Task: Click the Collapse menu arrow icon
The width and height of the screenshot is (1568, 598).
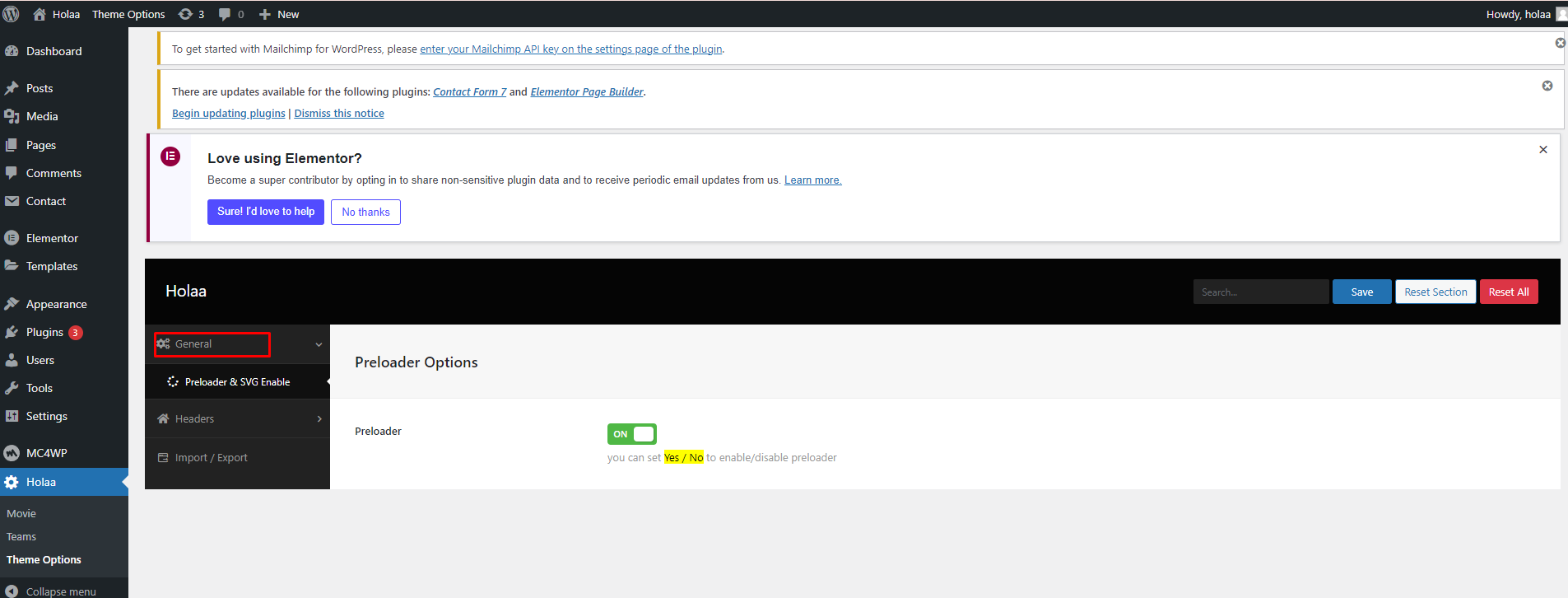Action: coord(12,591)
